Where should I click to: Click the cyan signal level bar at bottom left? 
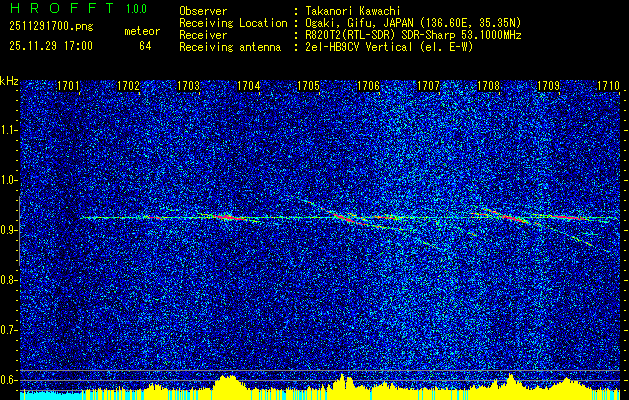[x=51, y=396]
